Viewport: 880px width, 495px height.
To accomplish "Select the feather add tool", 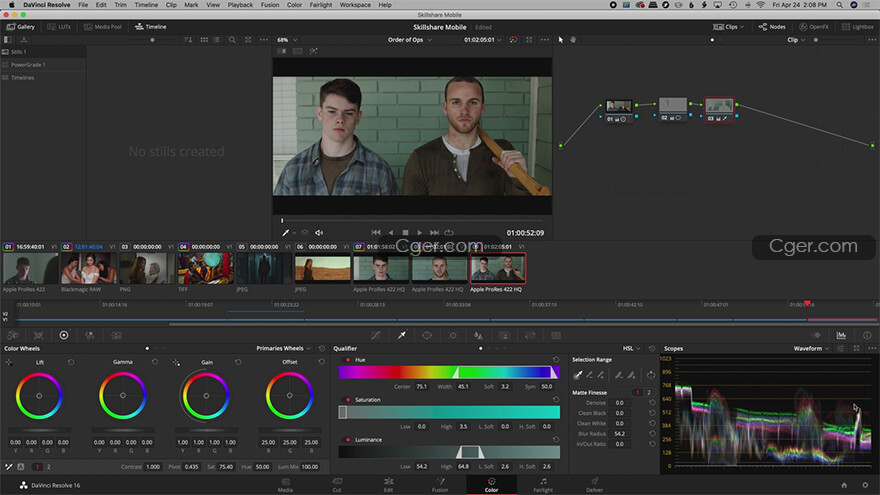I will click(x=631, y=375).
